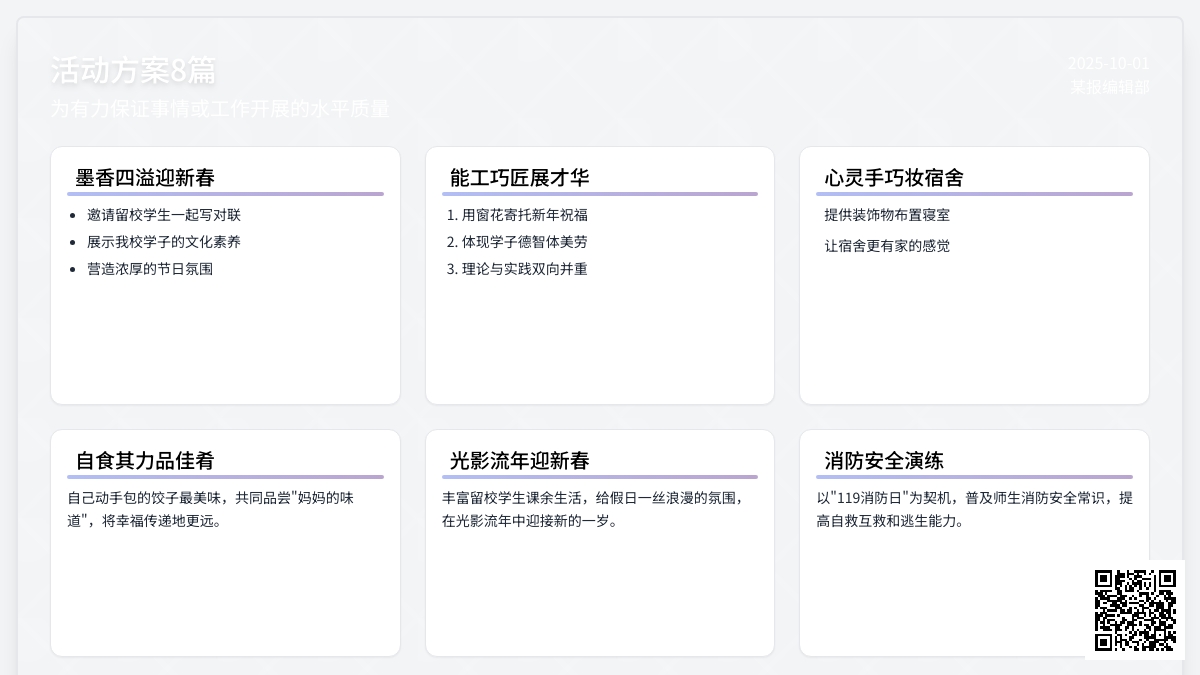The height and width of the screenshot is (675, 1200).
Task: Select the 能工巧匠展才华 heading
Action: click(x=519, y=178)
